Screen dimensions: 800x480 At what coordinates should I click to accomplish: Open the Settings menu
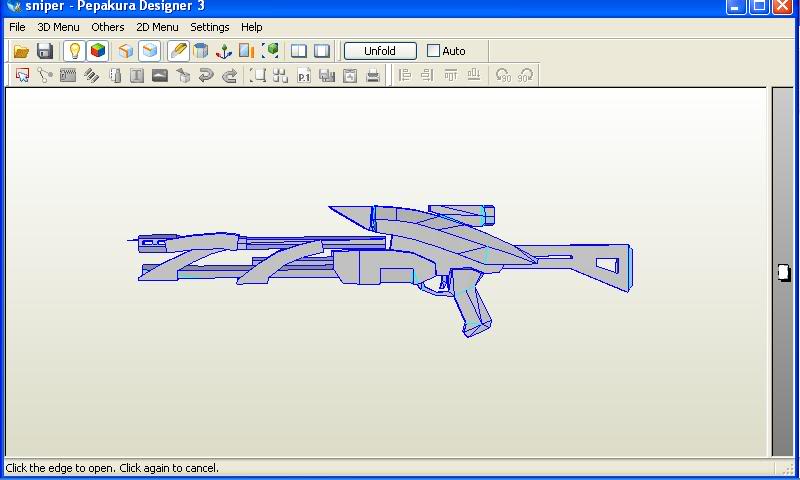(210, 27)
